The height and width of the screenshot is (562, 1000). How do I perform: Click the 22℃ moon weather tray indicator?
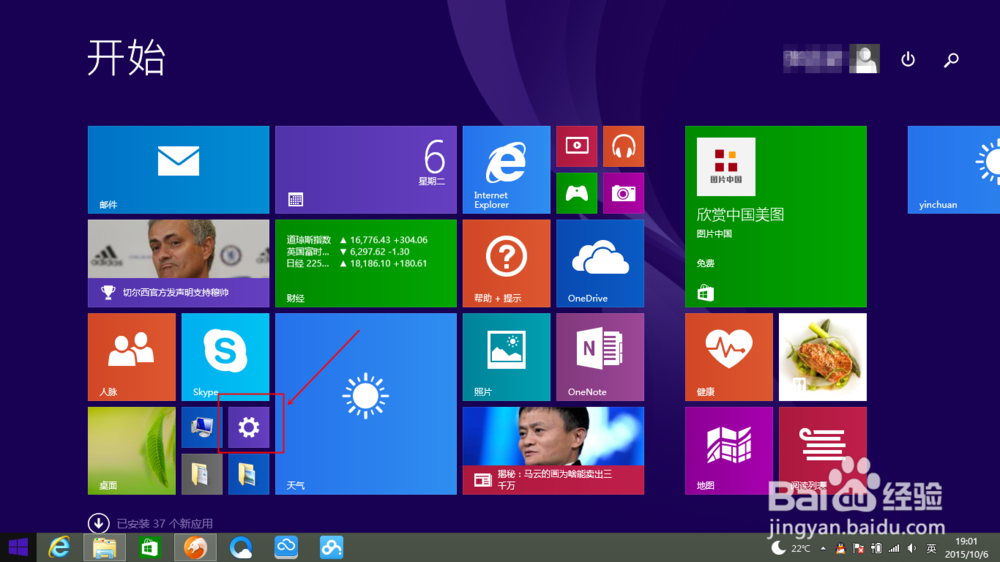click(x=791, y=548)
